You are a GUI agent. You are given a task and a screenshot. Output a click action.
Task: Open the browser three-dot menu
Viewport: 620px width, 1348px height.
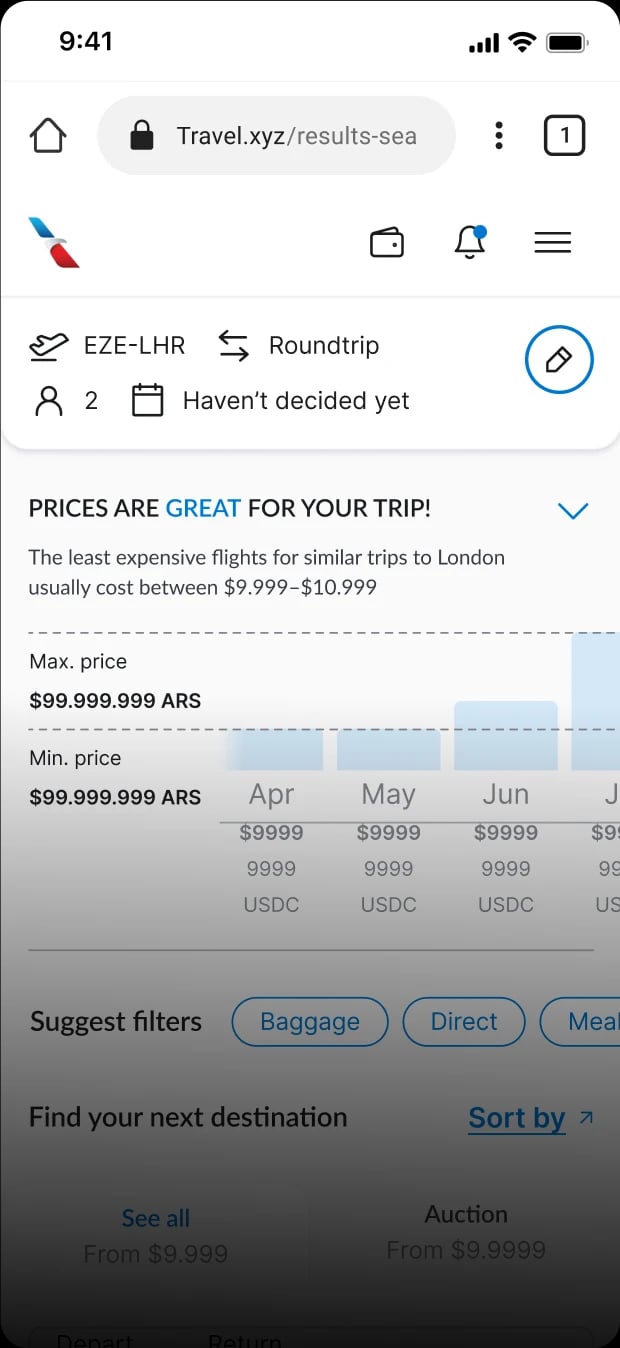tap(499, 136)
